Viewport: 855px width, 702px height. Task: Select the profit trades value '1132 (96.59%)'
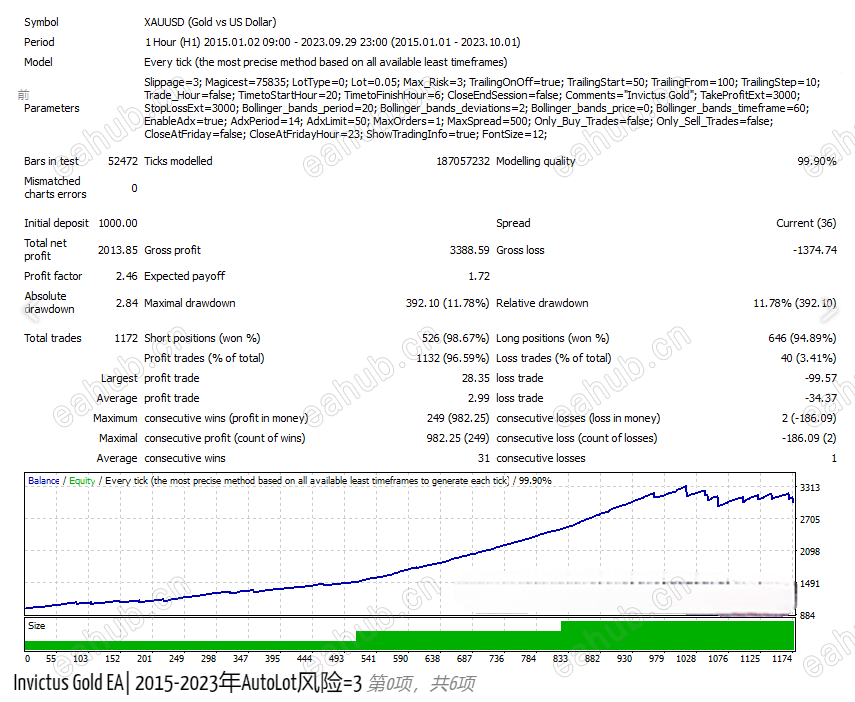(x=453, y=358)
